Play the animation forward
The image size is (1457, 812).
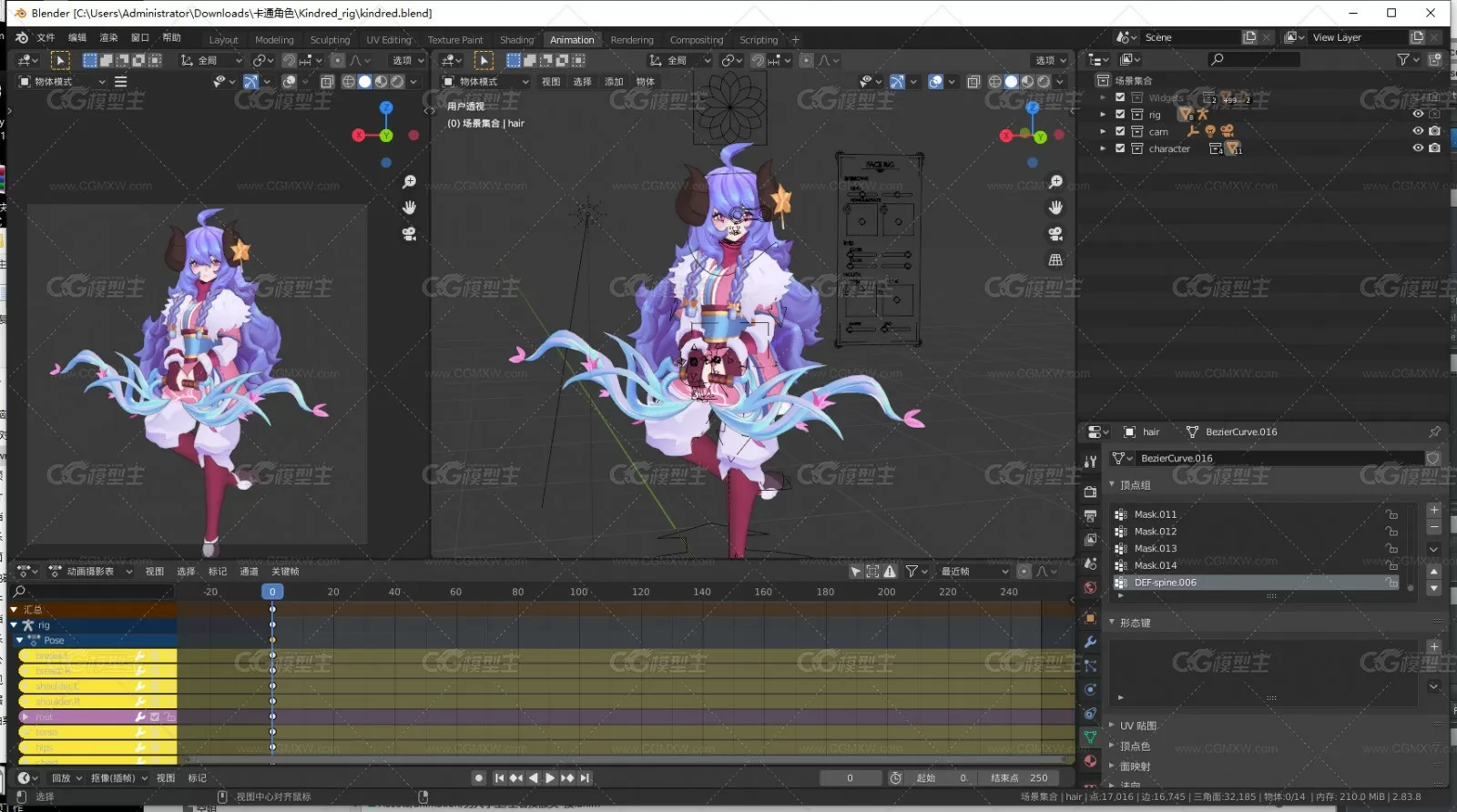[550, 778]
